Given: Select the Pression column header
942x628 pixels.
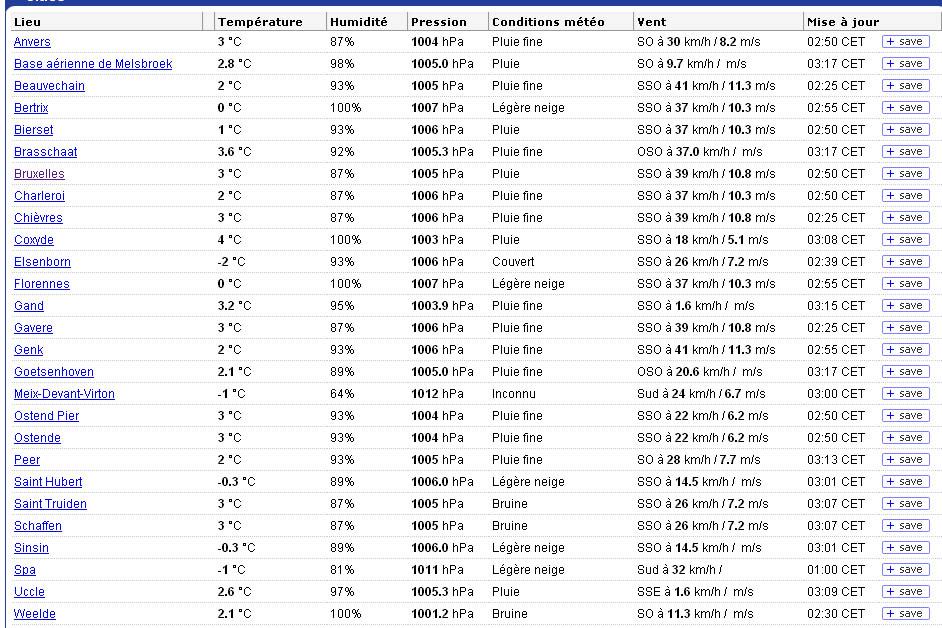Looking at the screenshot, I should 439,22.
